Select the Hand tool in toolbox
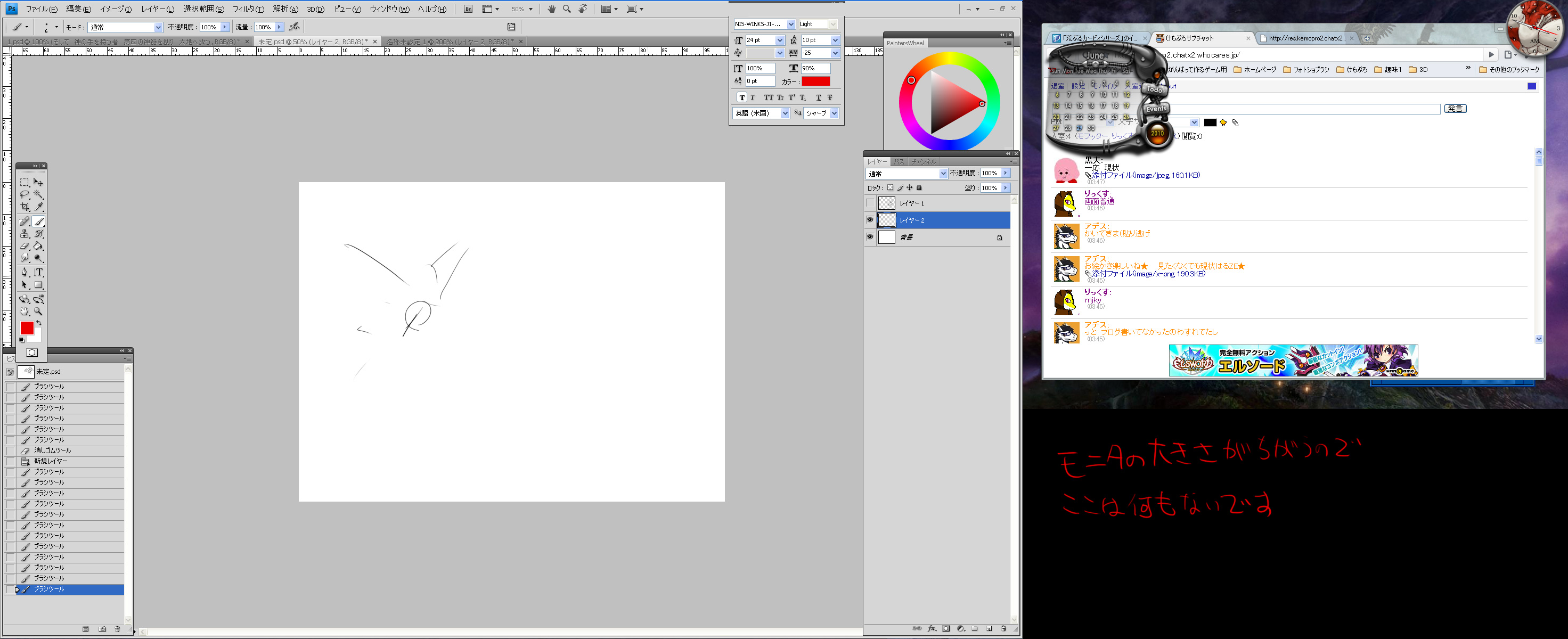Screen dimensions: 1568x639 (24, 311)
